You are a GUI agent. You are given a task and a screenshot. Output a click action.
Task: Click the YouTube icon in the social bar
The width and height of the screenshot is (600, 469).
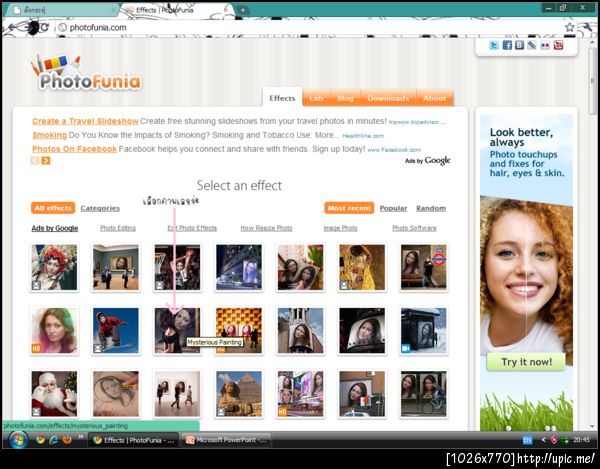point(558,45)
